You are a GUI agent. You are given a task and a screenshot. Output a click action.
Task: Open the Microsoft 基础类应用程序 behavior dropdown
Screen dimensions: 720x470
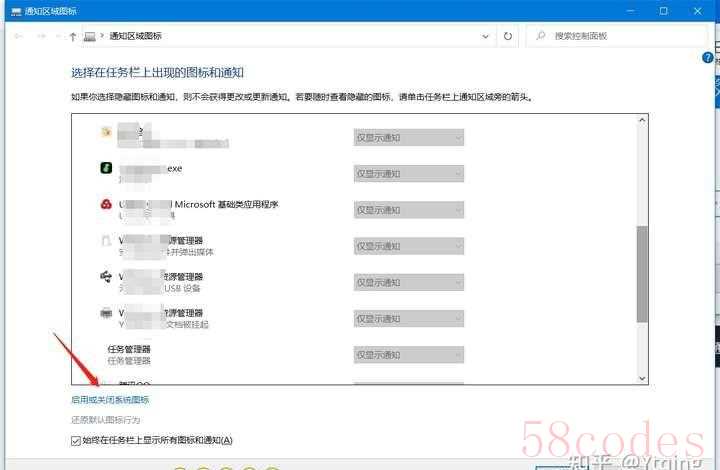pyautogui.click(x=408, y=210)
